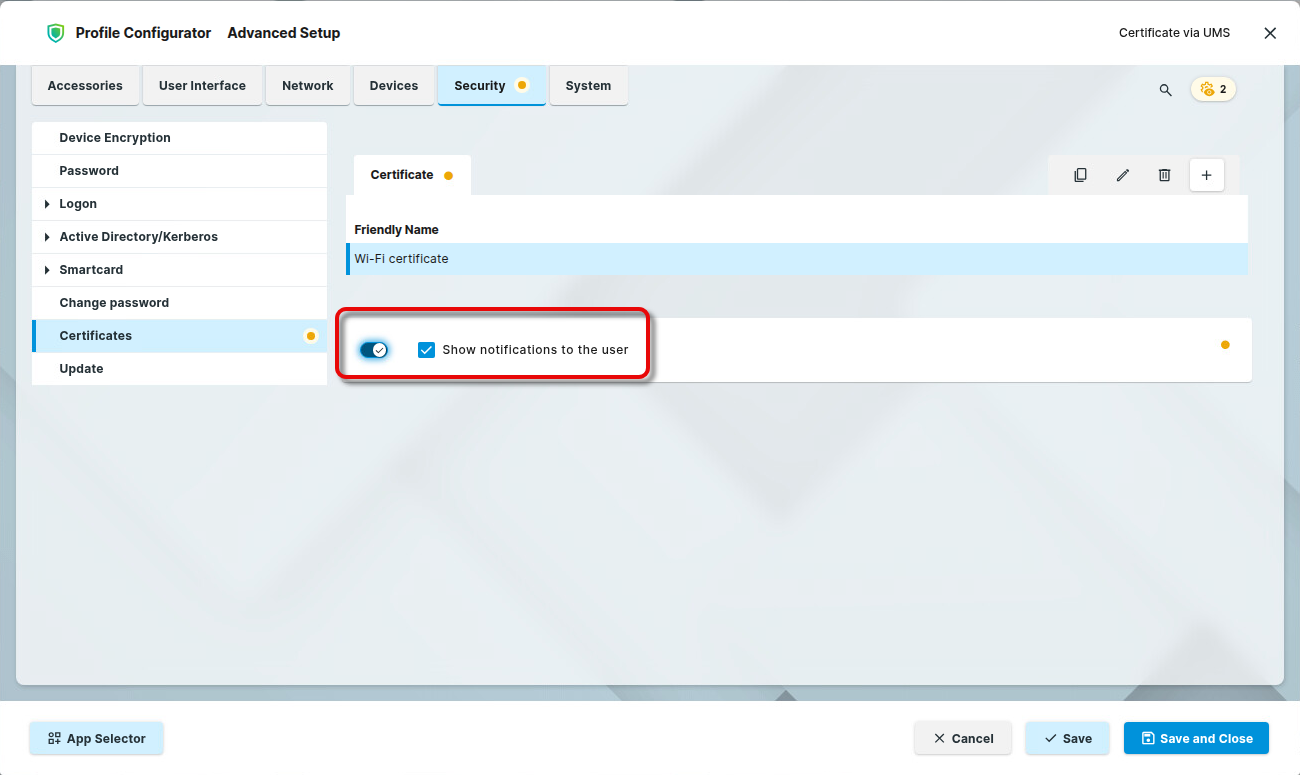Delete certificate using trash icon
Screen dimensions: 1300x775
[1164, 175]
